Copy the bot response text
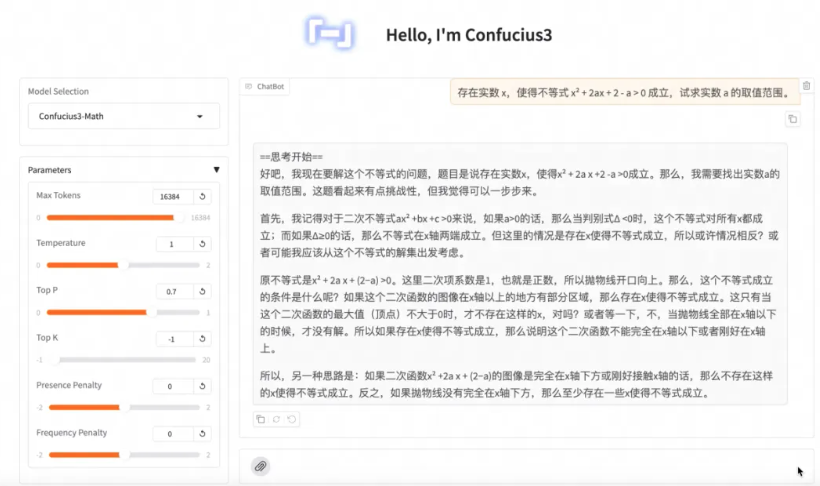The image size is (820, 486). [260, 419]
